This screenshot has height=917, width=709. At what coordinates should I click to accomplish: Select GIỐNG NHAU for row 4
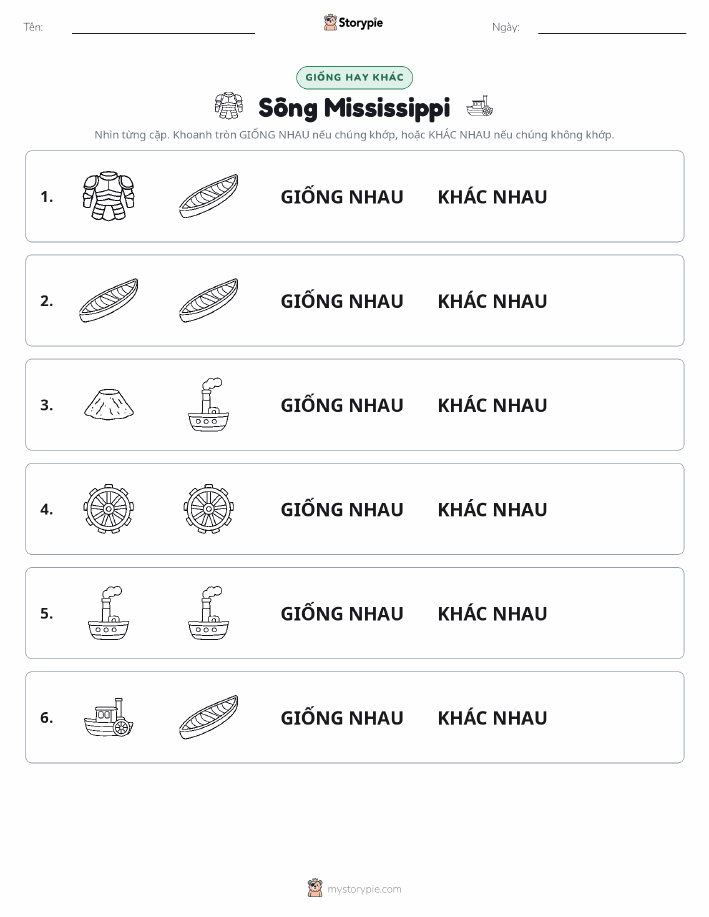[342, 509]
